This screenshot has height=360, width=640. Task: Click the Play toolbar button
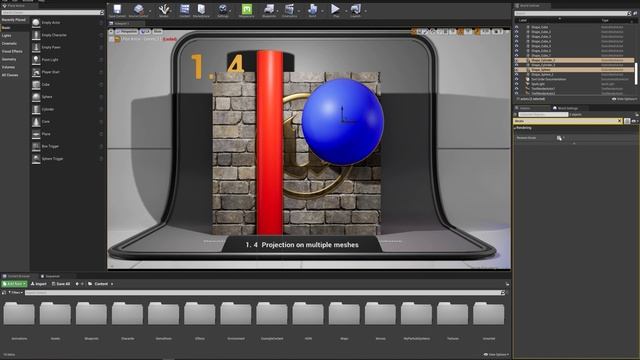pyautogui.click(x=336, y=10)
